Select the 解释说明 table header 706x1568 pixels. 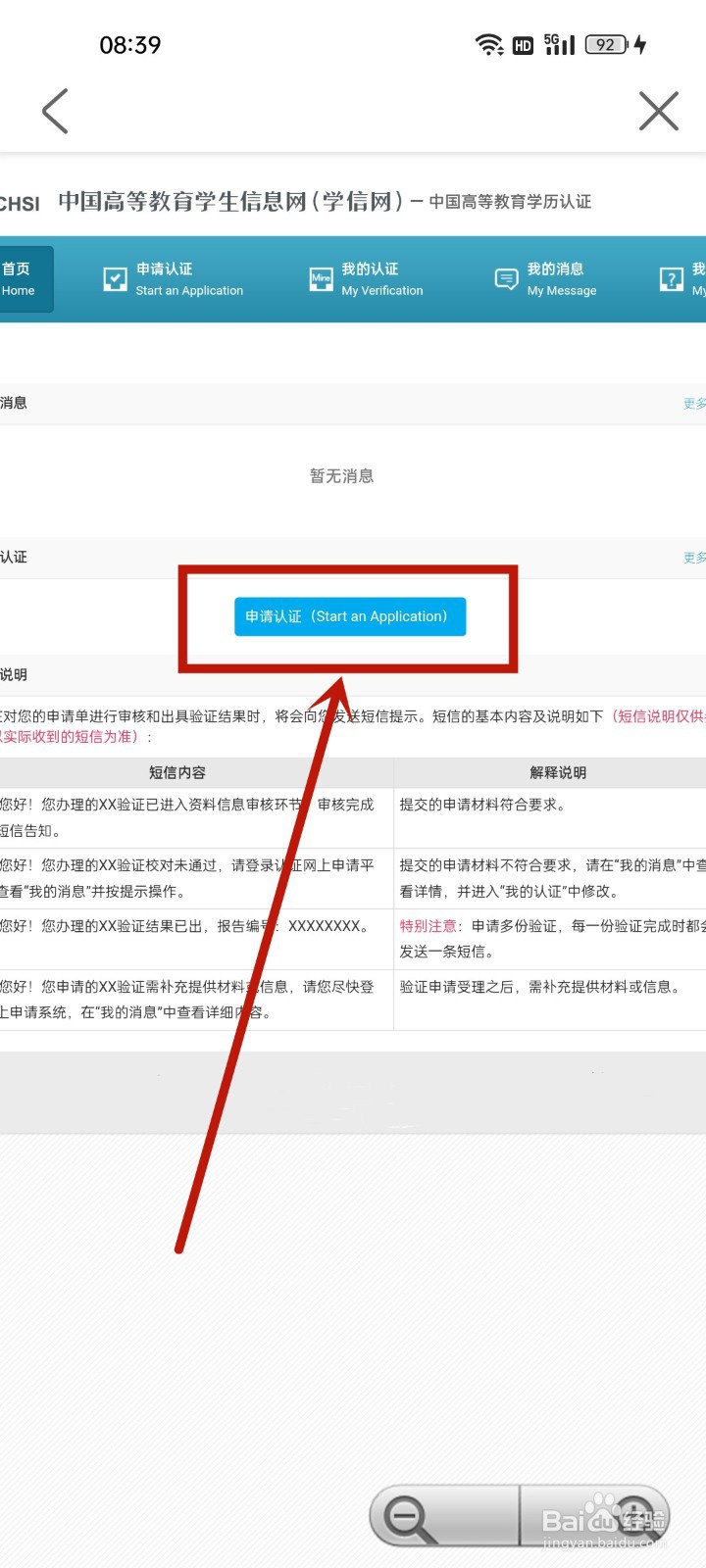click(x=558, y=772)
